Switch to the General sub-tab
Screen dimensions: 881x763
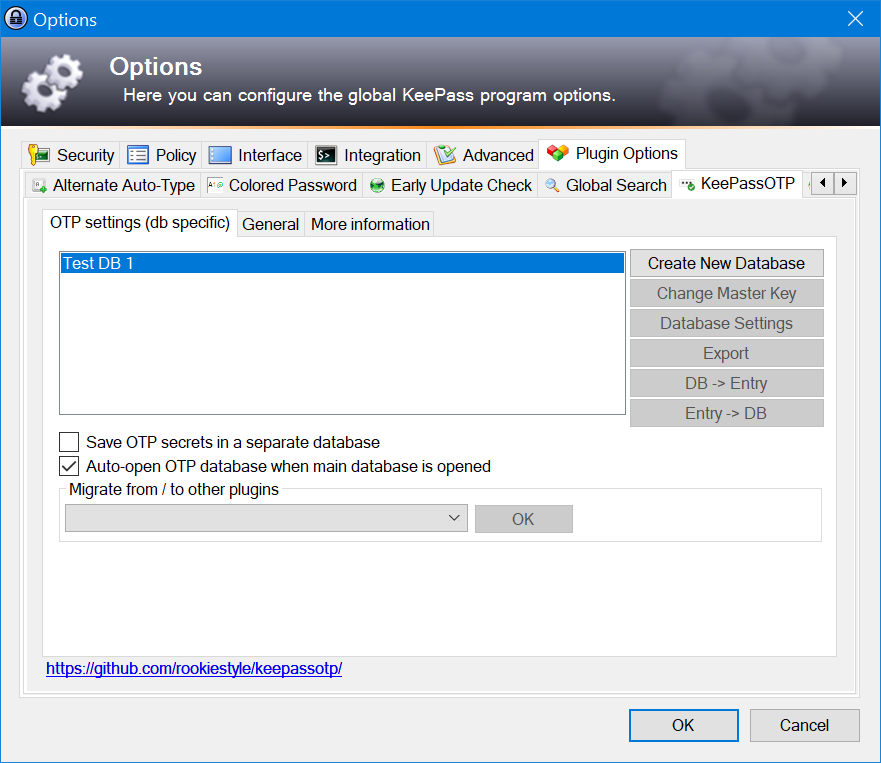click(x=270, y=224)
